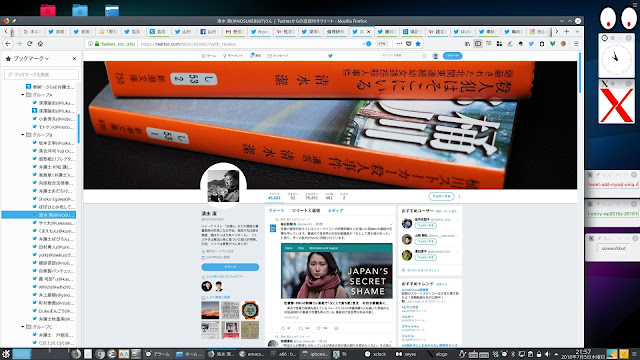The height and width of the screenshot is (360, 640).
Task: Collapse the グループB bookmark folder
Action: click(23, 135)
